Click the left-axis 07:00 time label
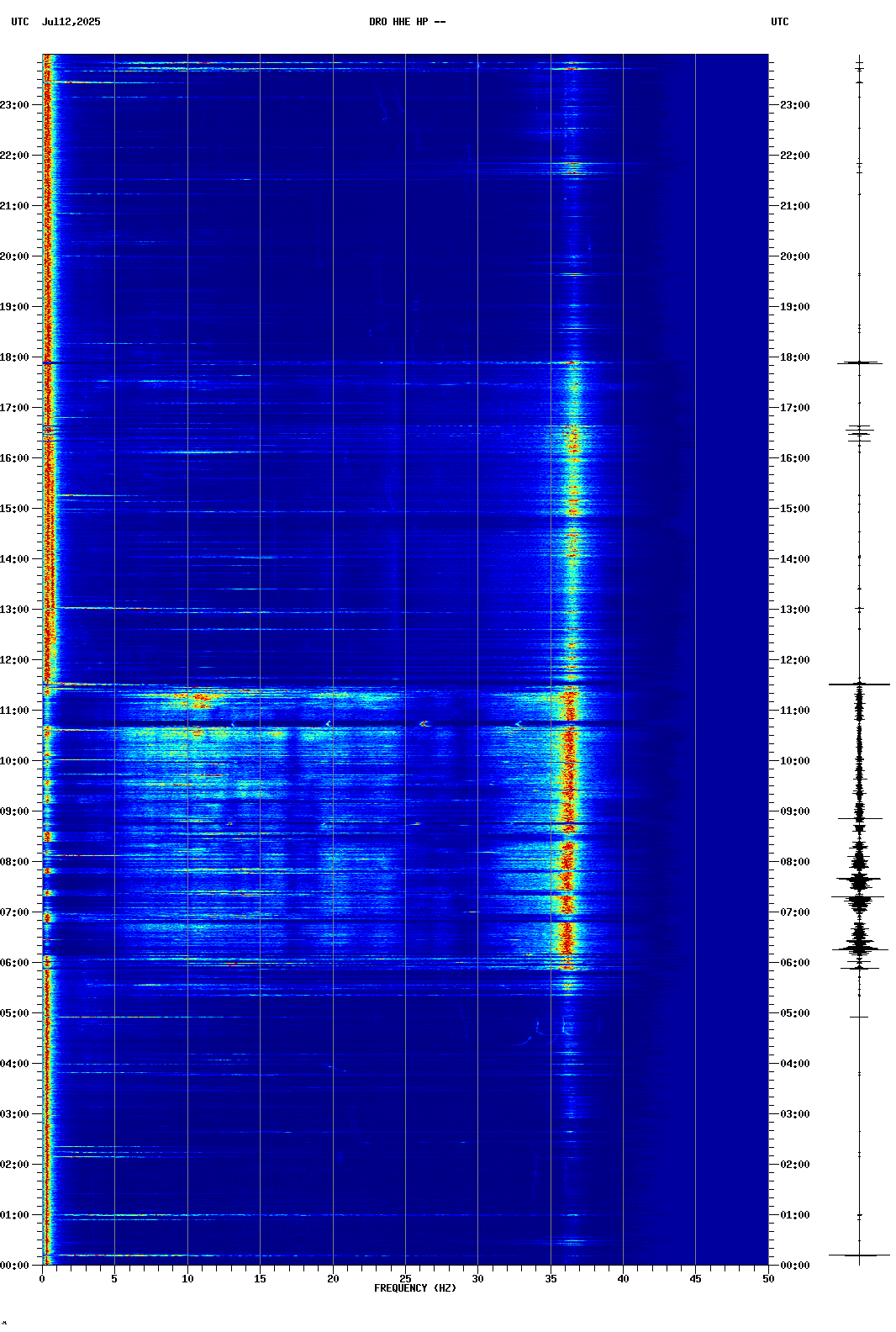The image size is (896, 1332). click(14, 912)
